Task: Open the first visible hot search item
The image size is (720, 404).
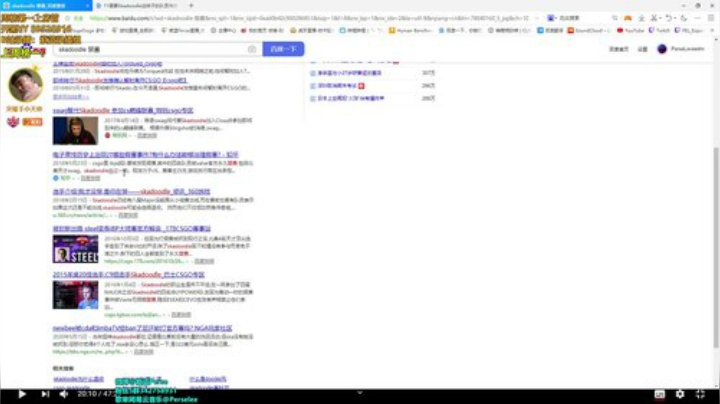Action: (x=349, y=73)
